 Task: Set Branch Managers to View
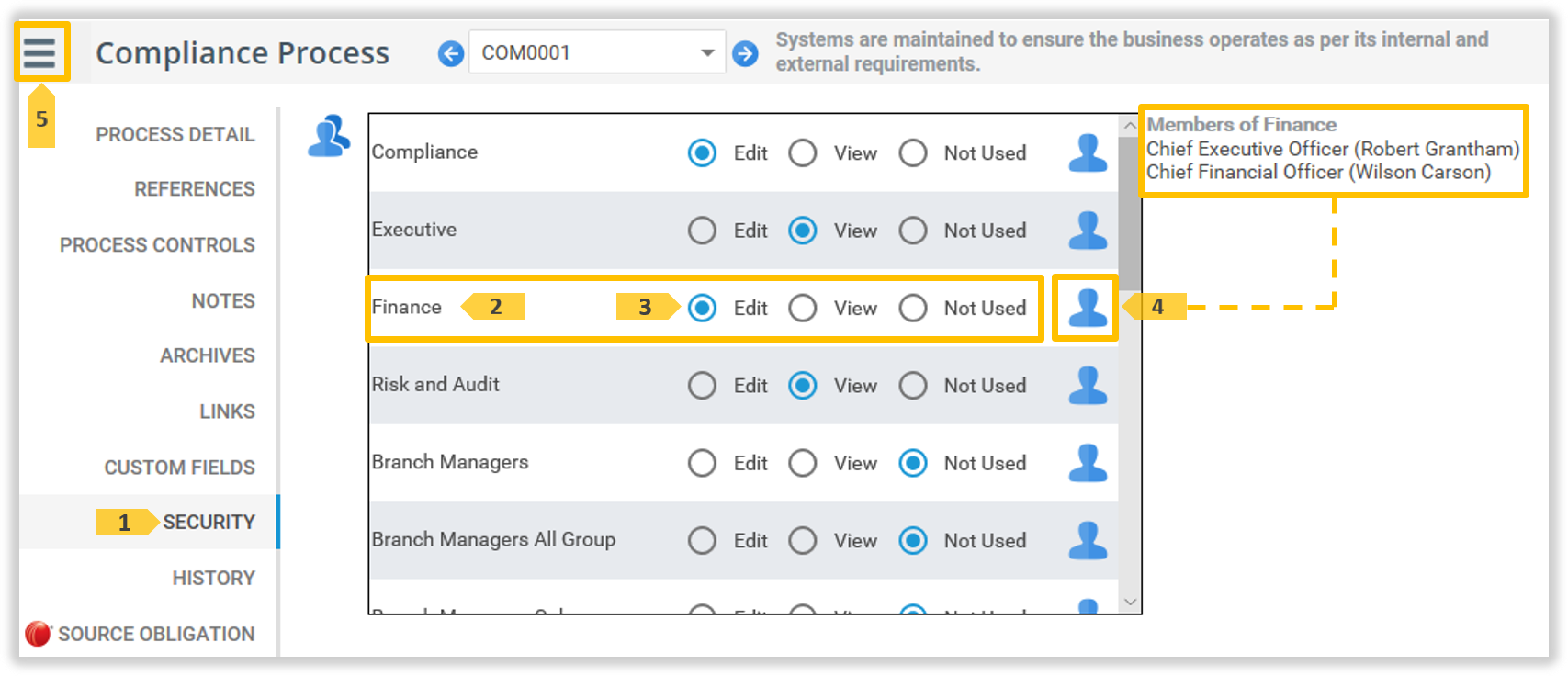802,463
